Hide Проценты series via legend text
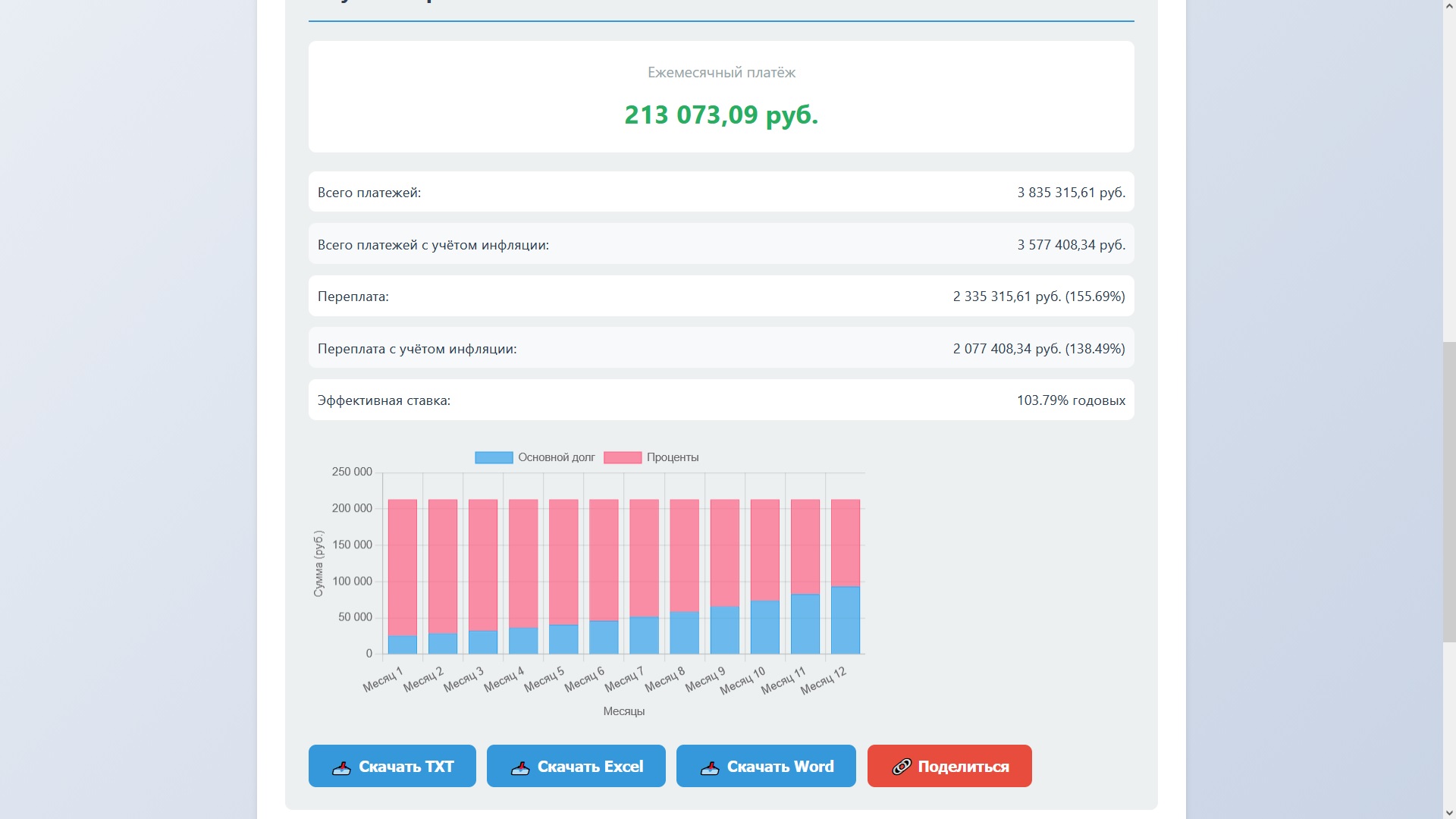The height and width of the screenshot is (819, 1456). (x=672, y=457)
